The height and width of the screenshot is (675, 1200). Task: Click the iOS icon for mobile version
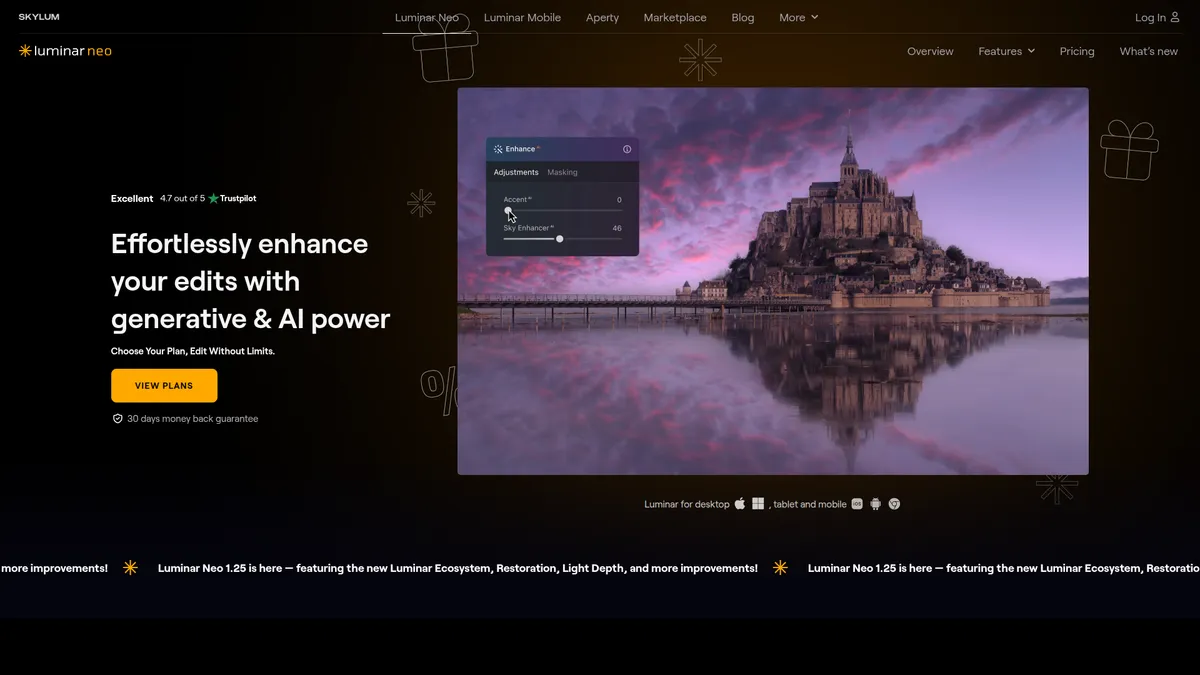click(857, 504)
